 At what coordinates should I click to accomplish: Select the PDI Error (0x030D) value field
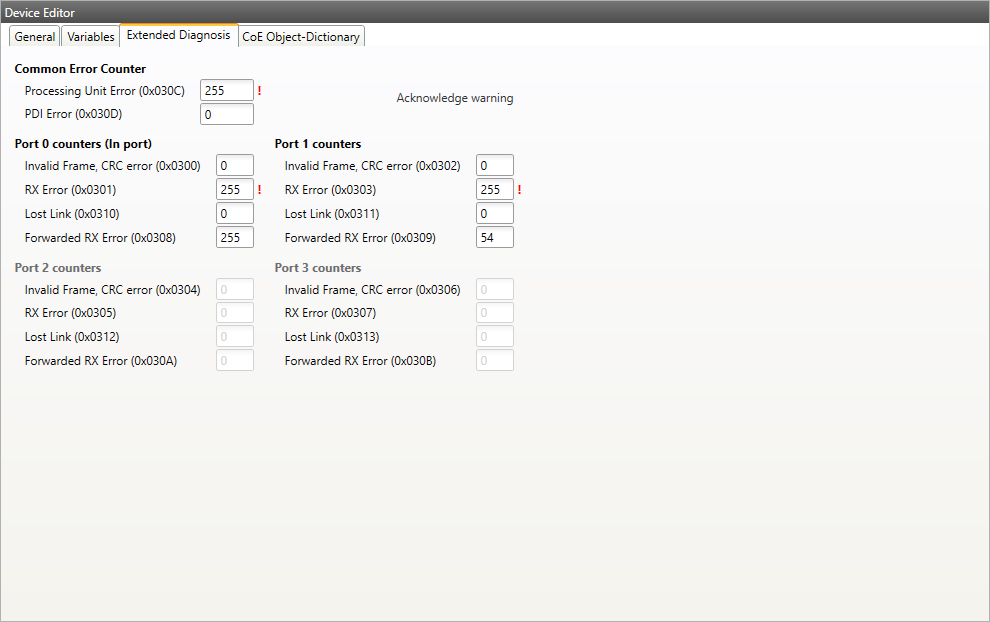click(x=226, y=115)
